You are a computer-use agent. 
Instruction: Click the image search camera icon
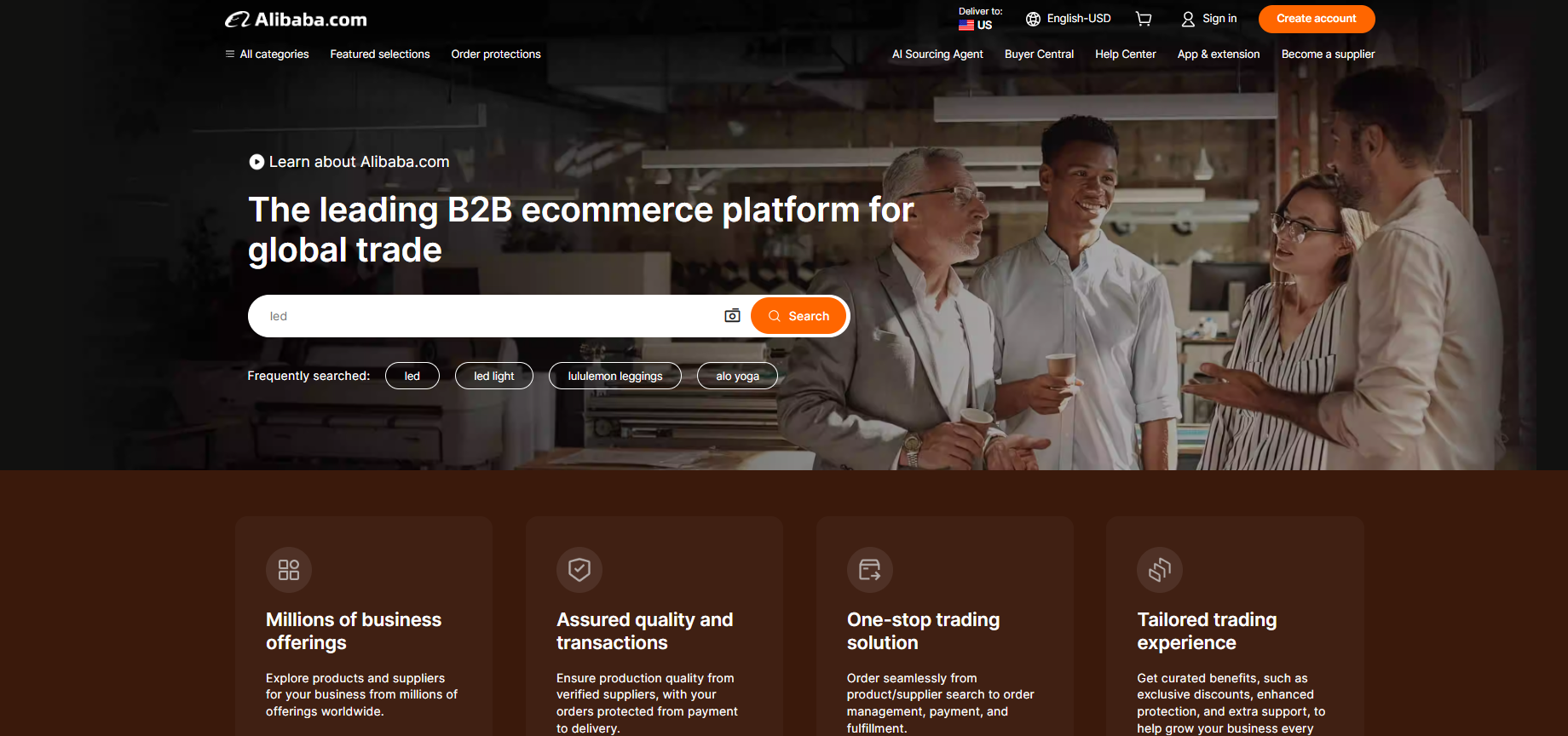732,316
